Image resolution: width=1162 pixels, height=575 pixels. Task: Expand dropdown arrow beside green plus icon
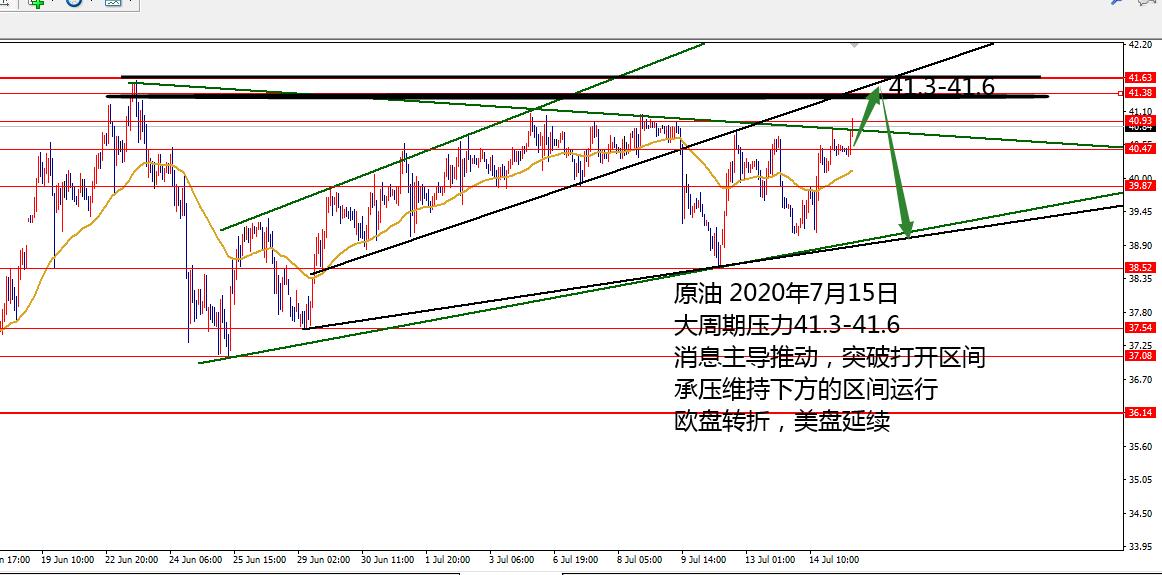(x=53, y=4)
